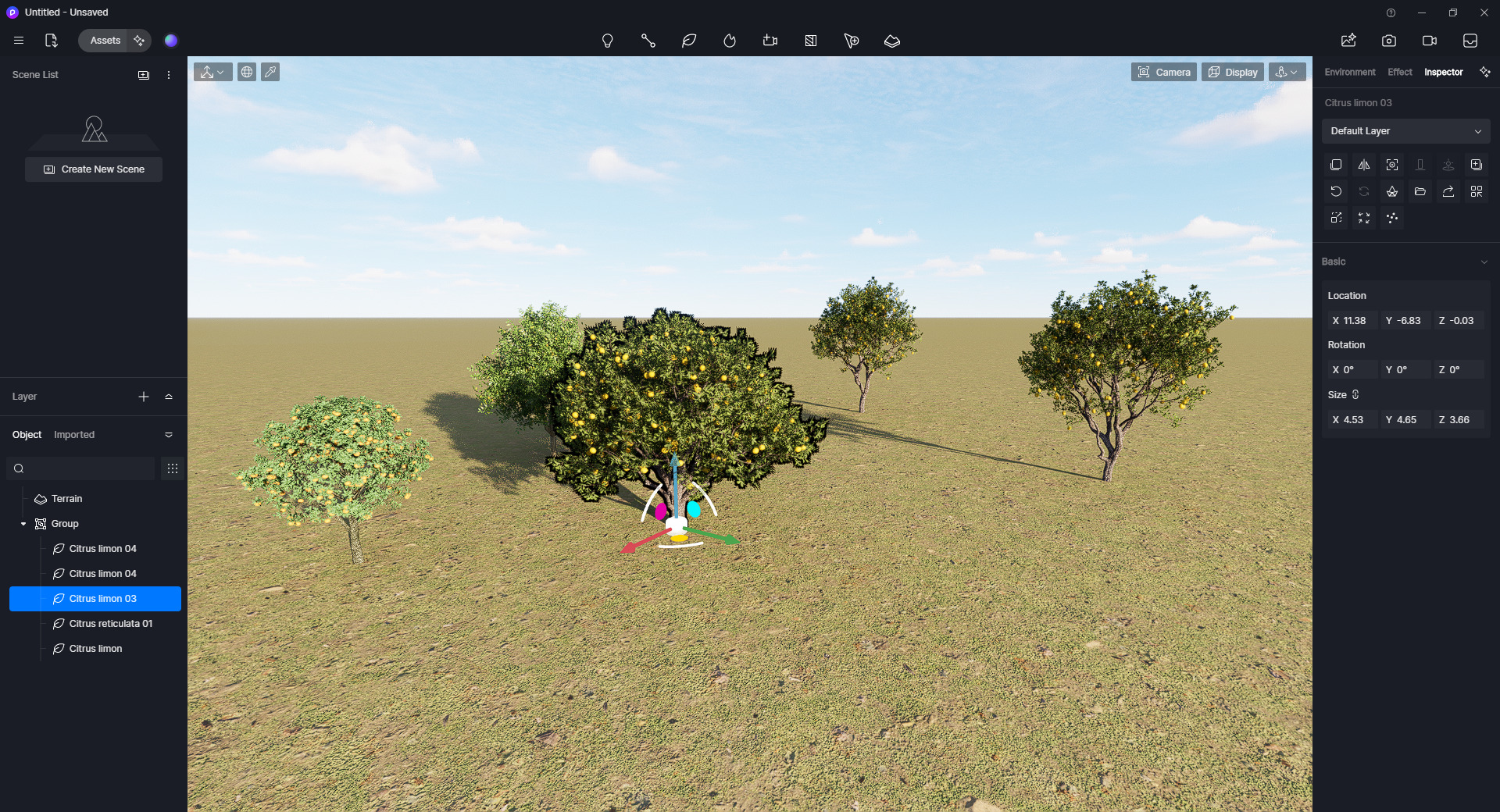Screen dimensions: 1500x812
Task: Switch to the Environment tab
Action: pyautogui.click(x=1350, y=72)
